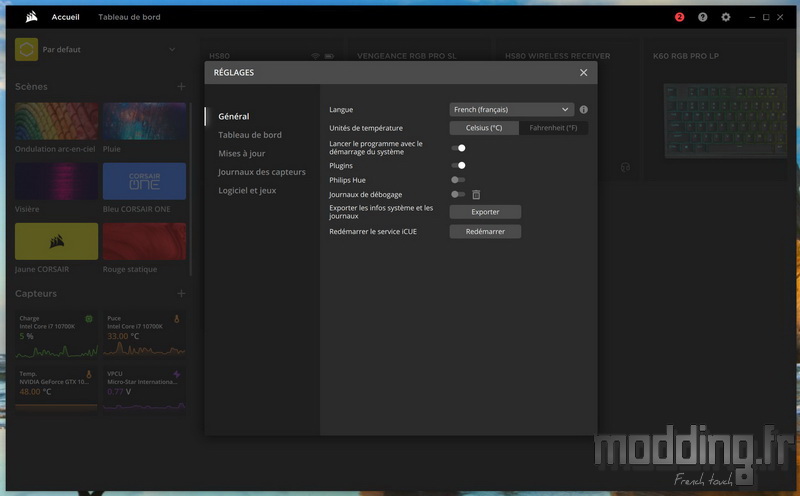The width and height of the screenshot is (800, 496).
Task: Toggle launch program at system startup
Action: [x=458, y=148]
